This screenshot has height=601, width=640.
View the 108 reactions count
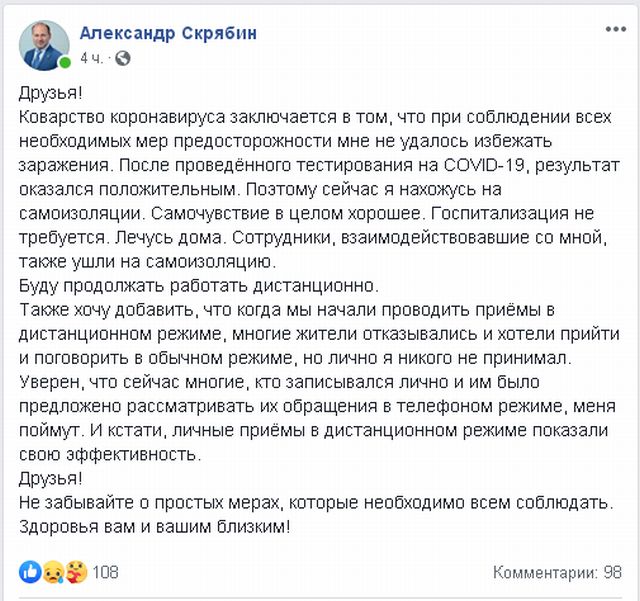pos(106,573)
